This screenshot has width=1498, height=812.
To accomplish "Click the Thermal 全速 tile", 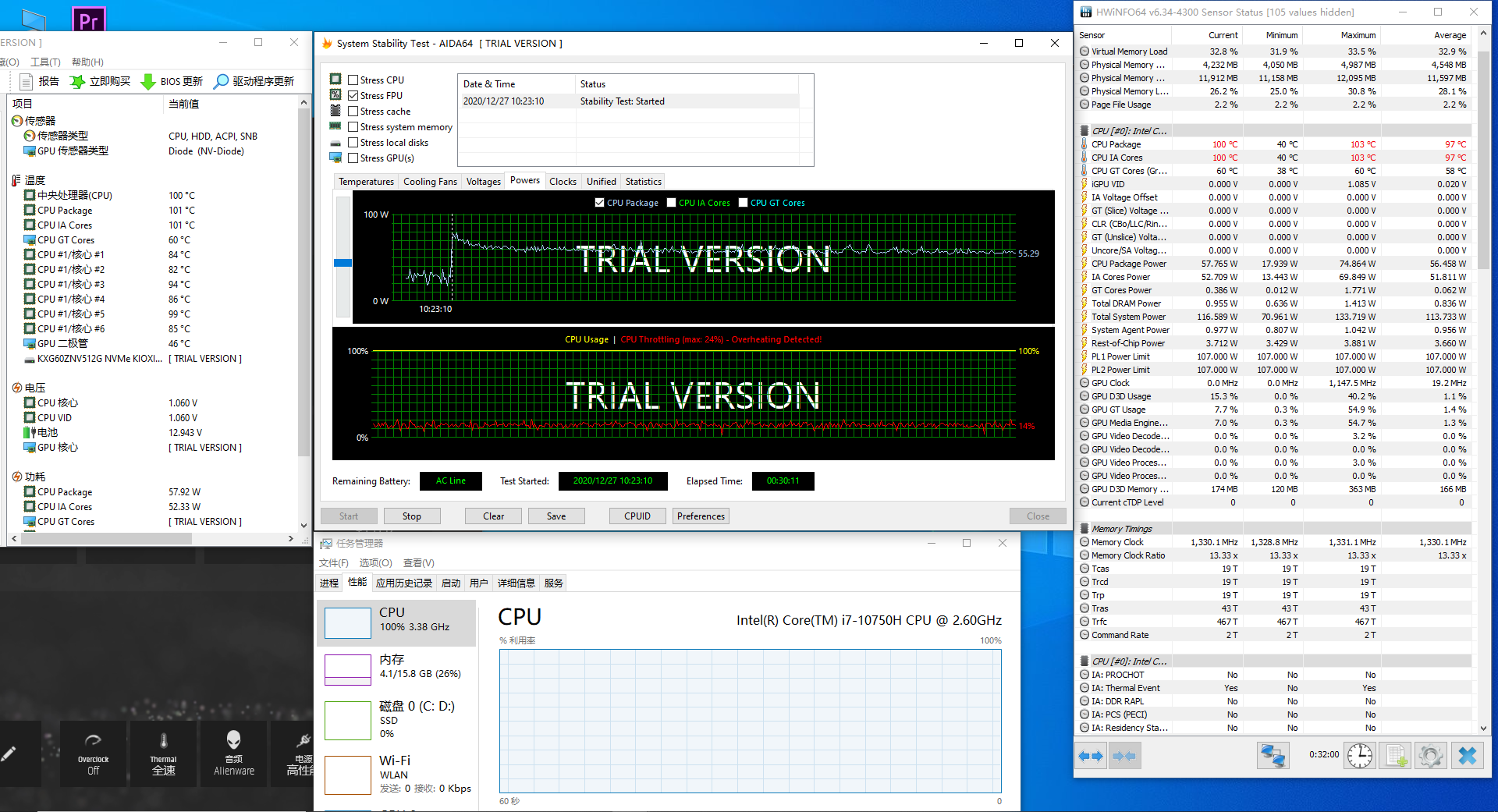I will (x=164, y=753).
